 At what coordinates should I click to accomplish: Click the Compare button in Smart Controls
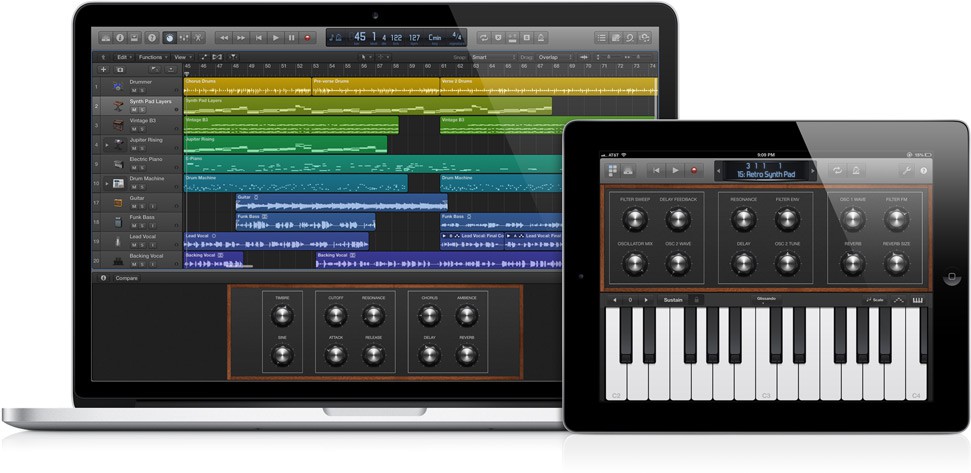126,278
